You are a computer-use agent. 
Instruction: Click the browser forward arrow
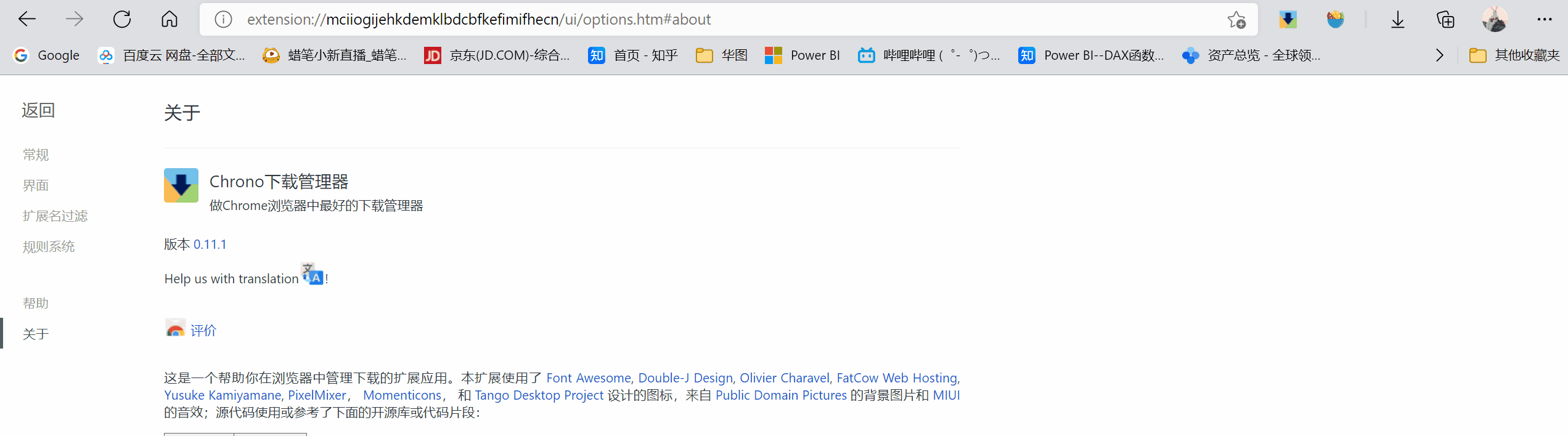tap(75, 19)
